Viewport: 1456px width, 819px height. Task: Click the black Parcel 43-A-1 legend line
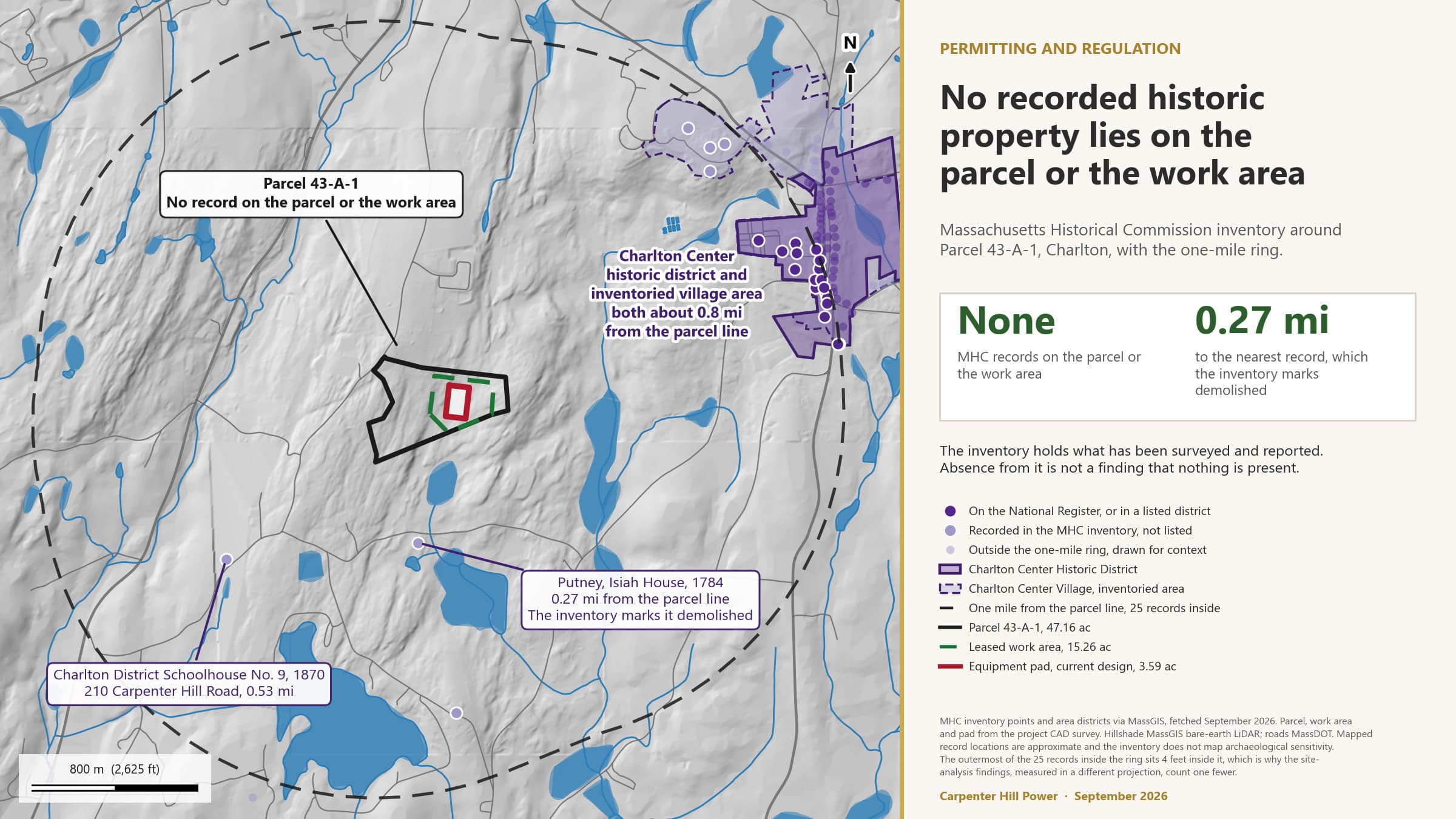pyautogui.click(x=950, y=627)
